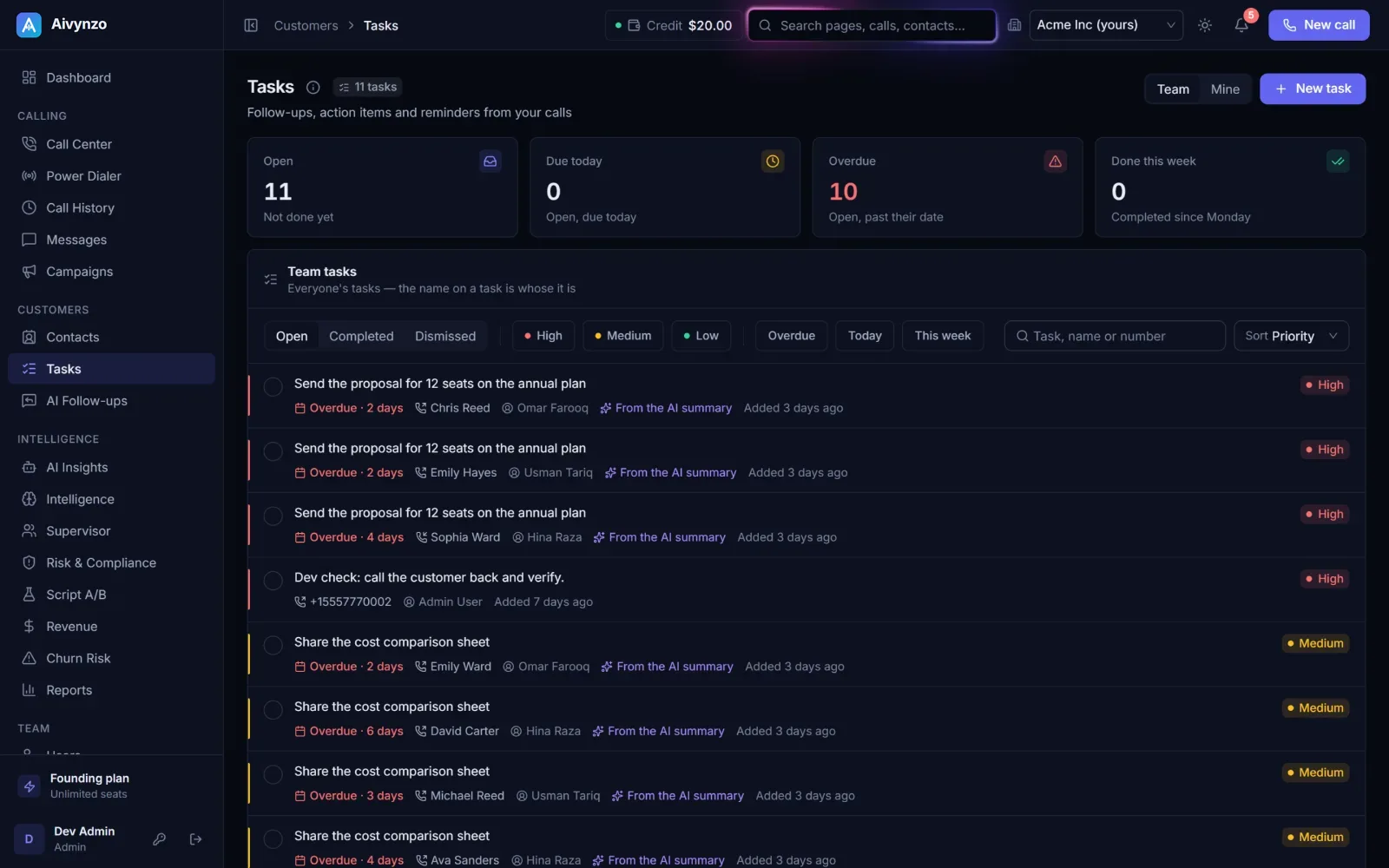This screenshot has height=868, width=1389.
Task: Open Acme Inc workspace dropdown
Action: click(1106, 25)
